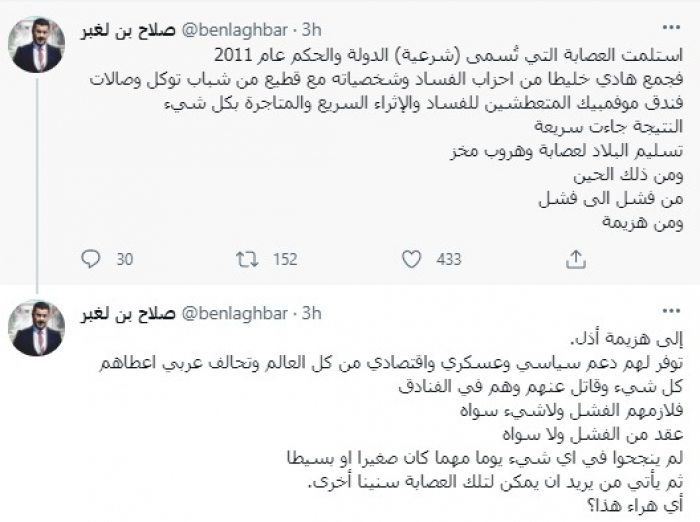Click the retweet arrows icon

[247, 259]
